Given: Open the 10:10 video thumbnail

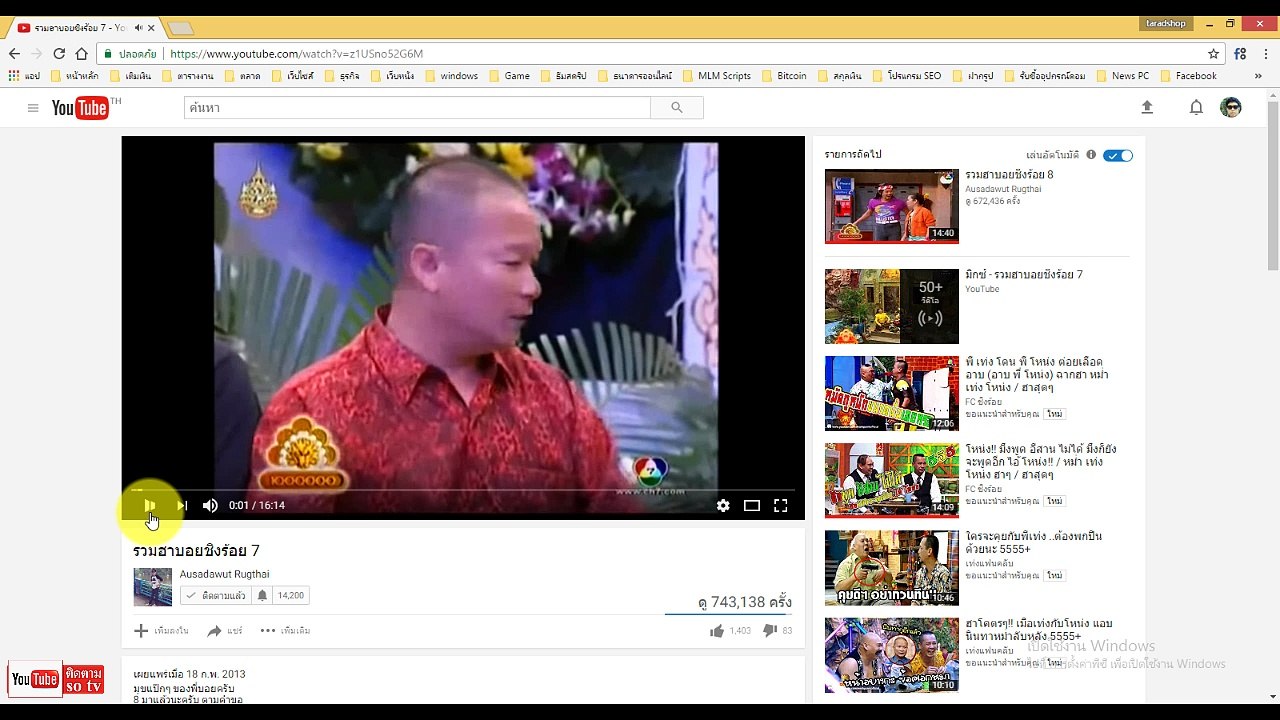Looking at the screenshot, I should (x=892, y=655).
